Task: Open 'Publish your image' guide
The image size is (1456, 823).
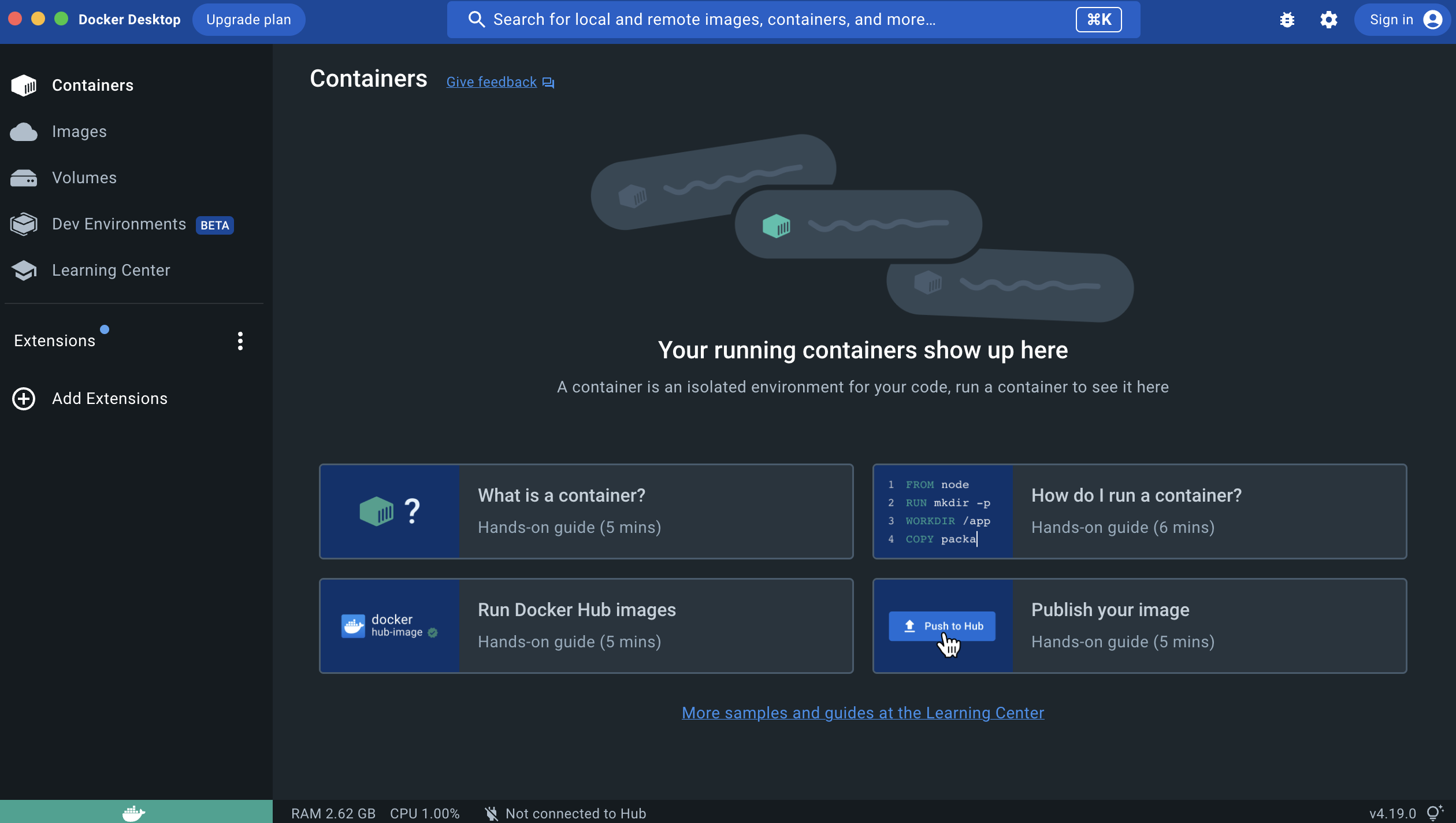Action: point(1139,626)
